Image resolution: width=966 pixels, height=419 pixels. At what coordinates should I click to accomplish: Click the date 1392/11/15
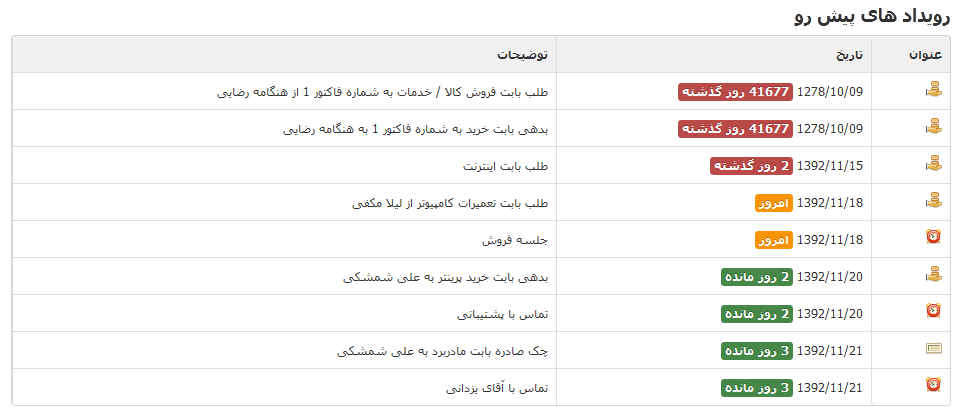[830, 165]
